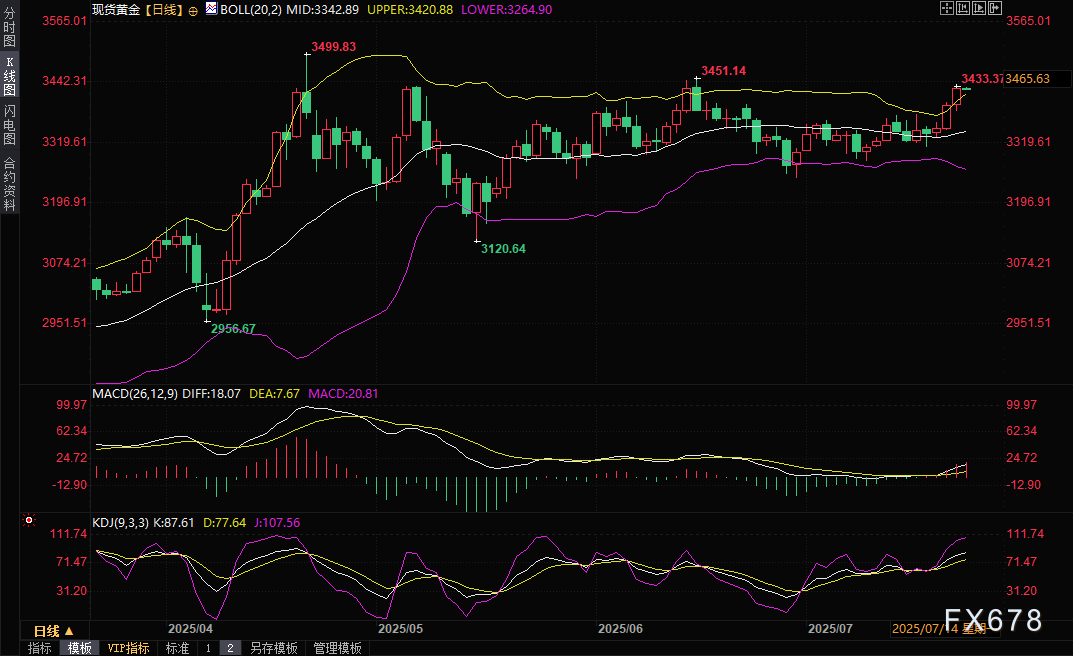This screenshot has width=1073, height=656.
Task: Choose the 标准 template
Action: pyautogui.click(x=177, y=648)
